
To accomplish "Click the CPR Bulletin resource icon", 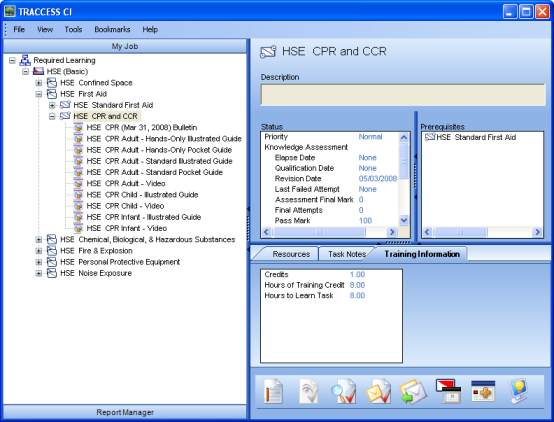I will [78, 128].
